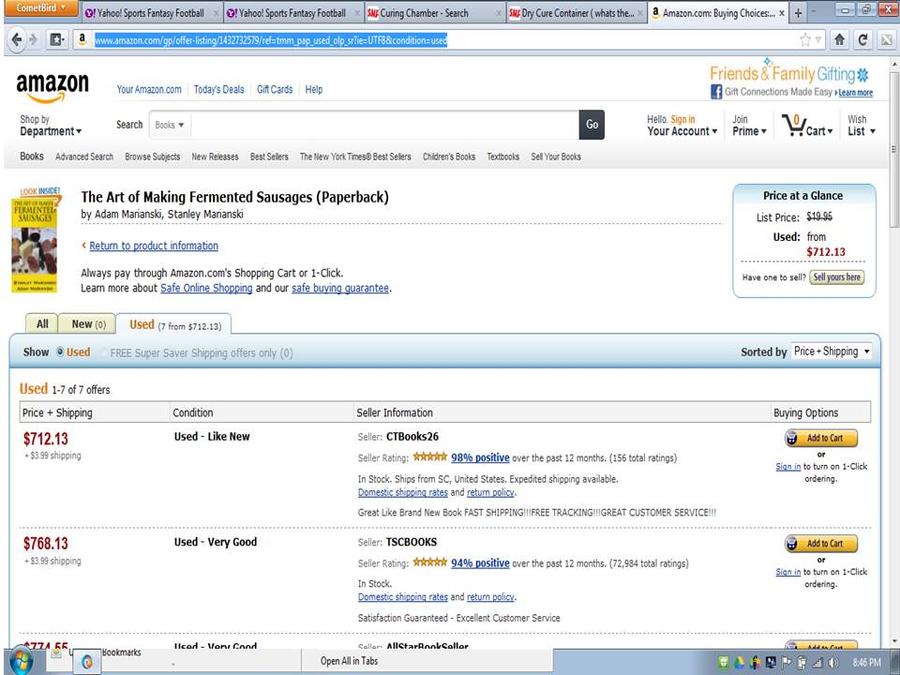
Task: Reload the page with the refresh icon
Action: tap(863, 41)
